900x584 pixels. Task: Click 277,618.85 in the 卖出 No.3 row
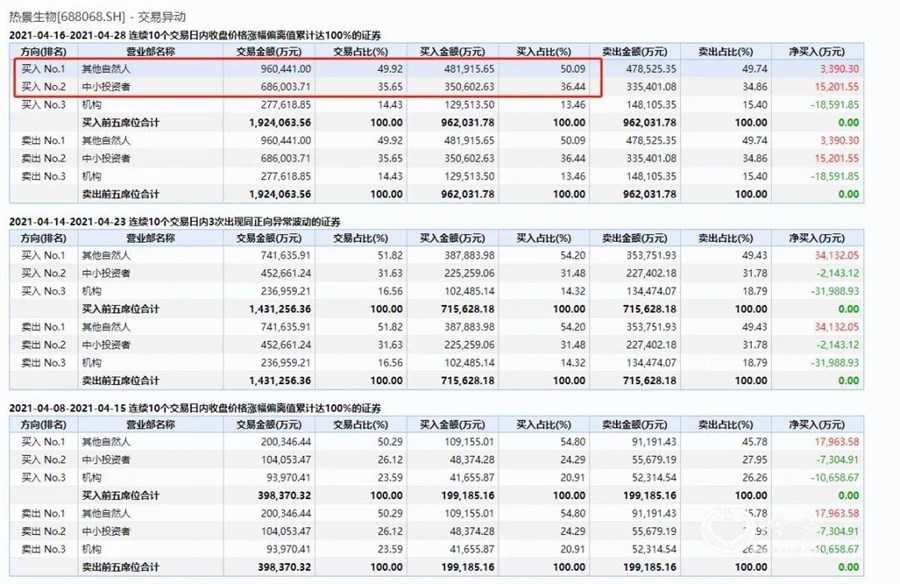[x=286, y=176]
